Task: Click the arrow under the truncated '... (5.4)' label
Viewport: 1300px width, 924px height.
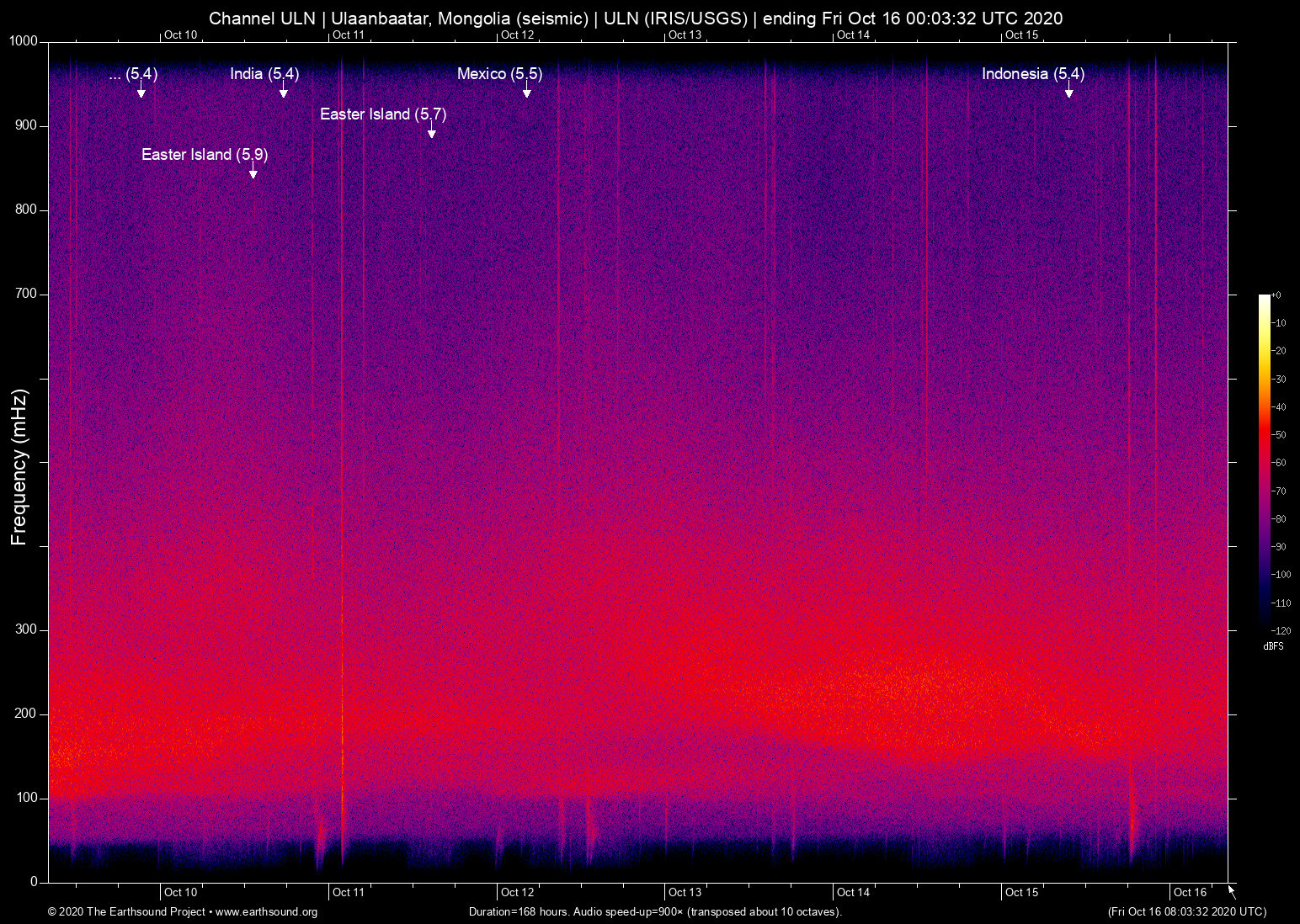Action: 141,91
